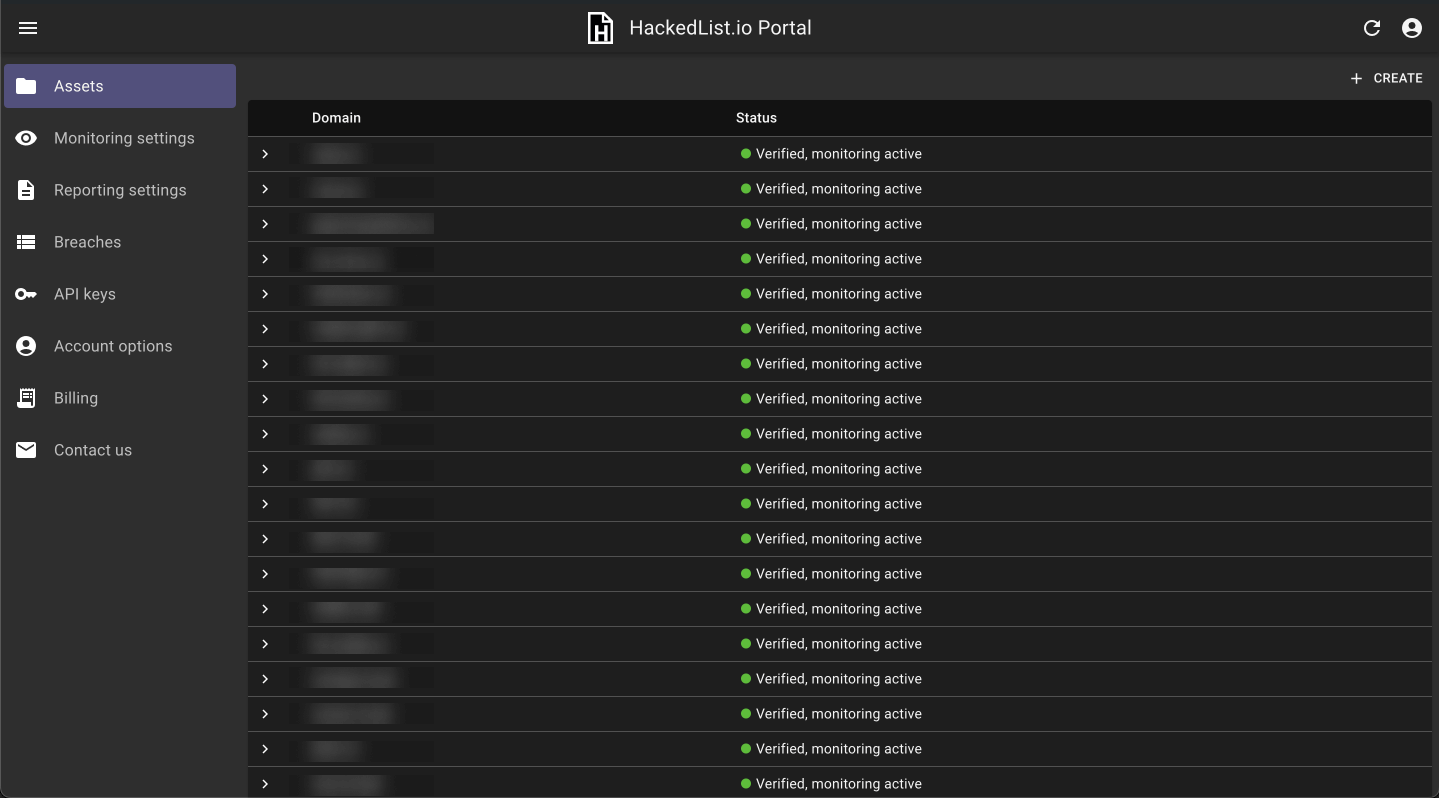Expand the second domain row chevron
1439x798 pixels.
pos(265,189)
